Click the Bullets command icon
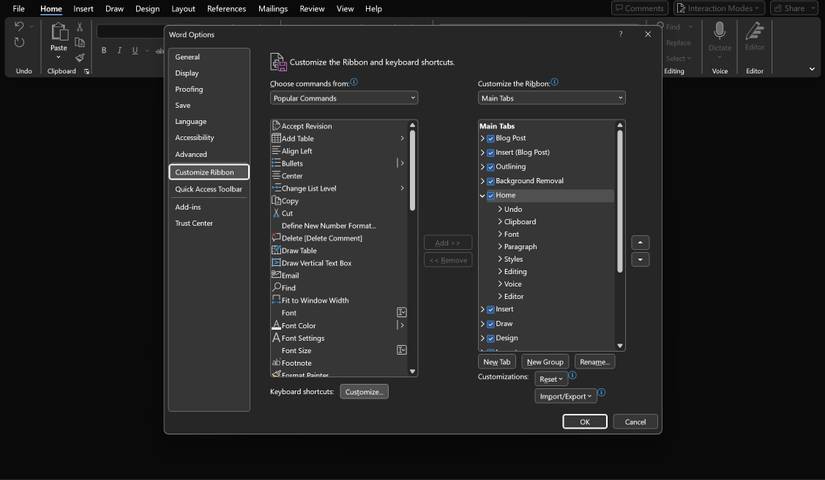 (x=276, y=163)
